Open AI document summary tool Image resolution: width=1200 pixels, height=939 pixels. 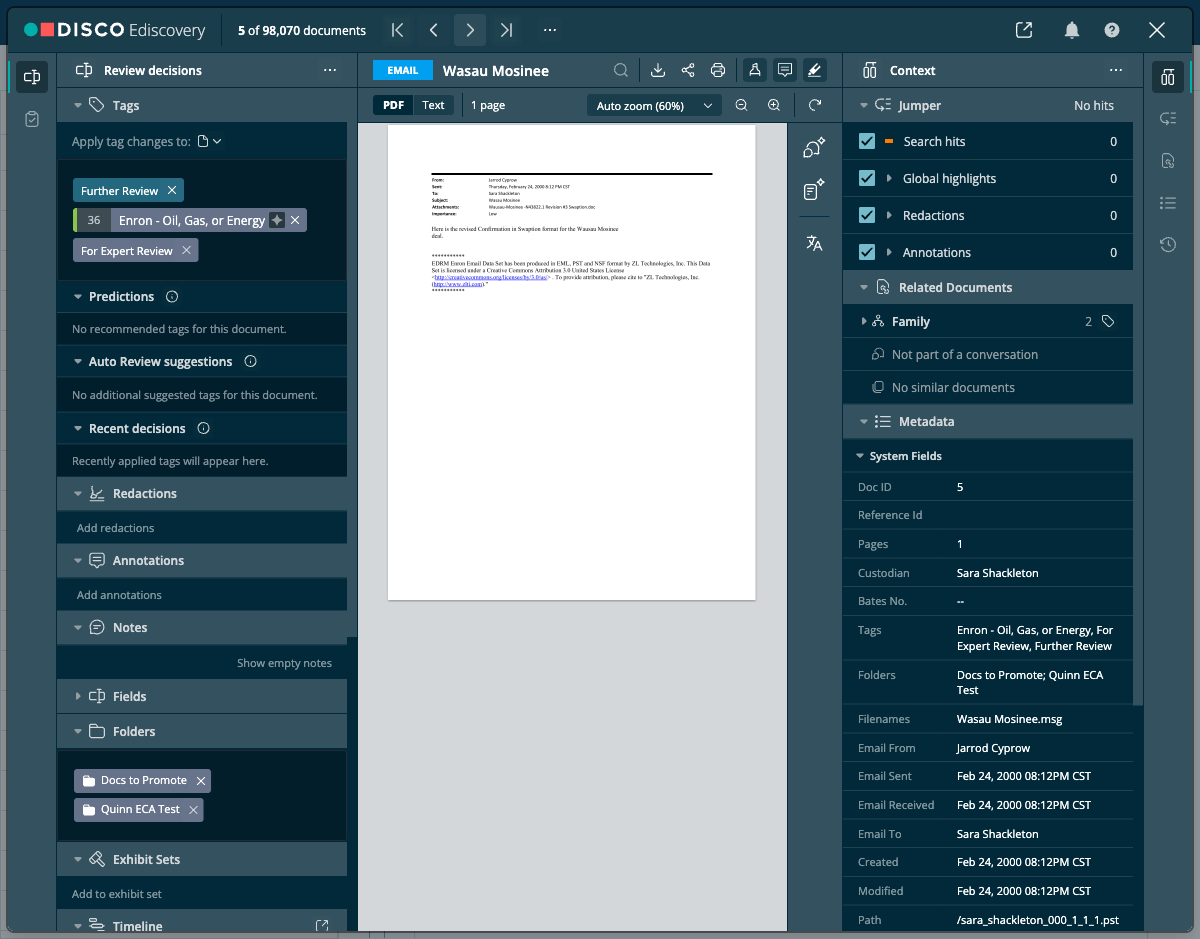coord(814,190)
